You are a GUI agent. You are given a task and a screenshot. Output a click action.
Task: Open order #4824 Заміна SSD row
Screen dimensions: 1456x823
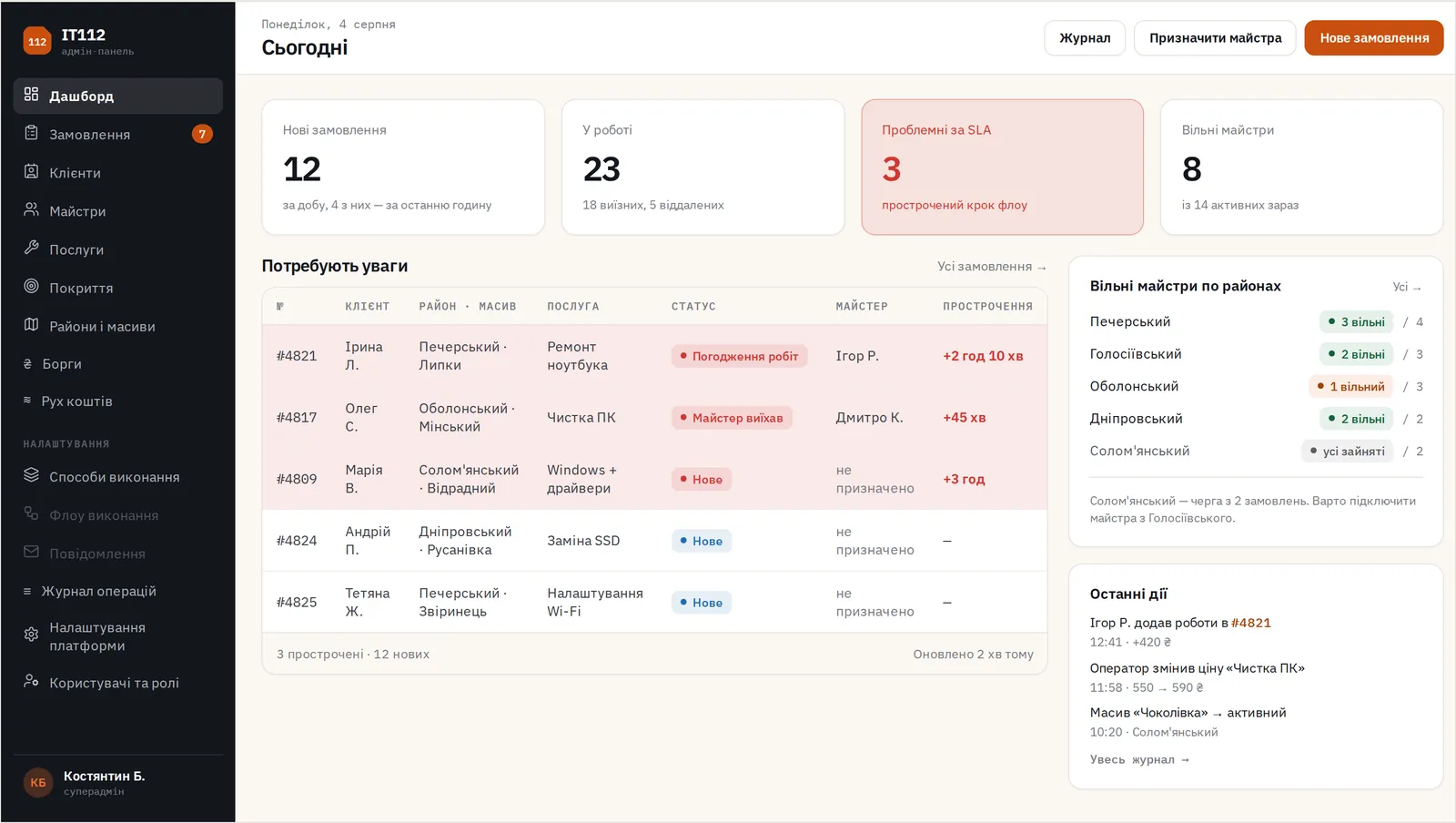pyautogui.click(x=654, y=541)
